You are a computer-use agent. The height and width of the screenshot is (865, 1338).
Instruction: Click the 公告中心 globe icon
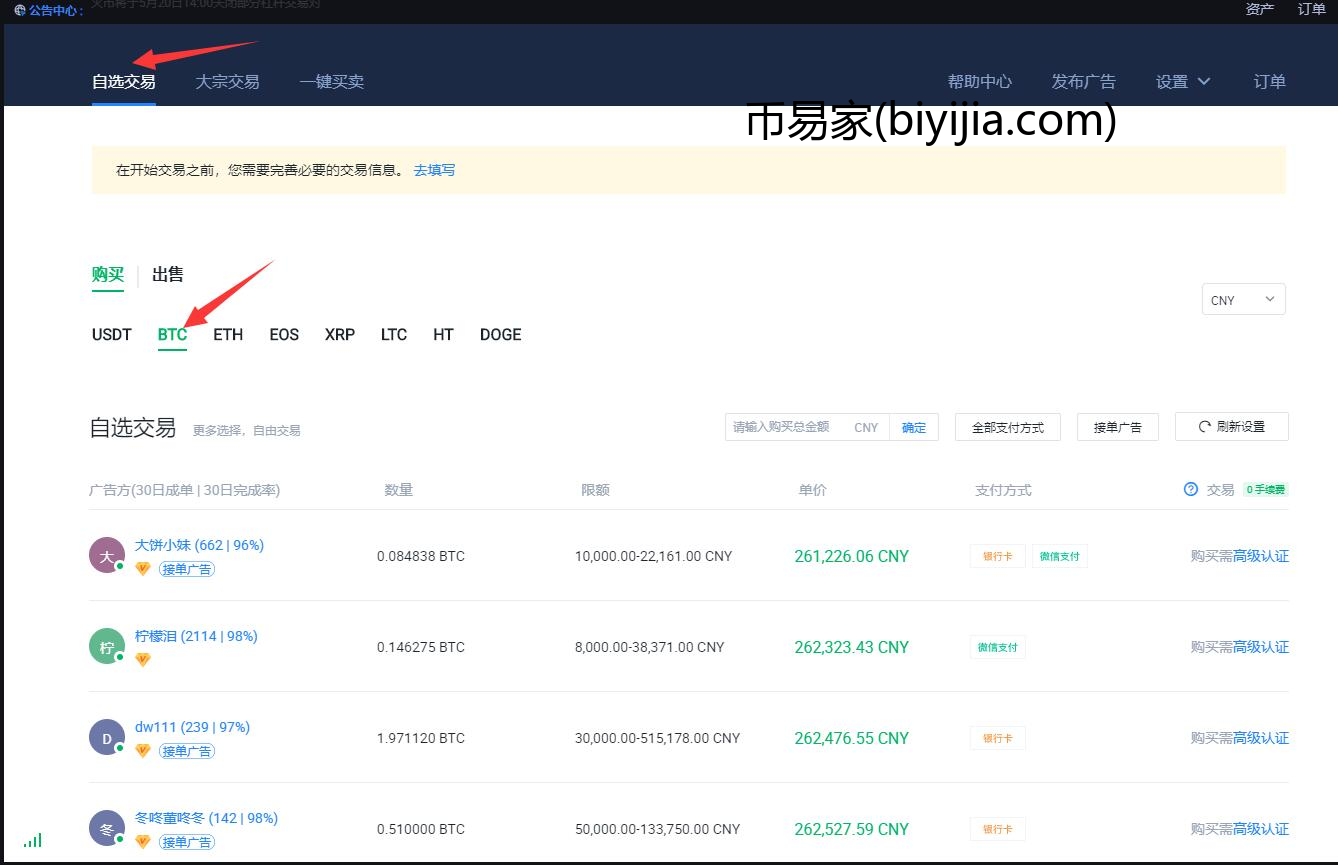20,11
